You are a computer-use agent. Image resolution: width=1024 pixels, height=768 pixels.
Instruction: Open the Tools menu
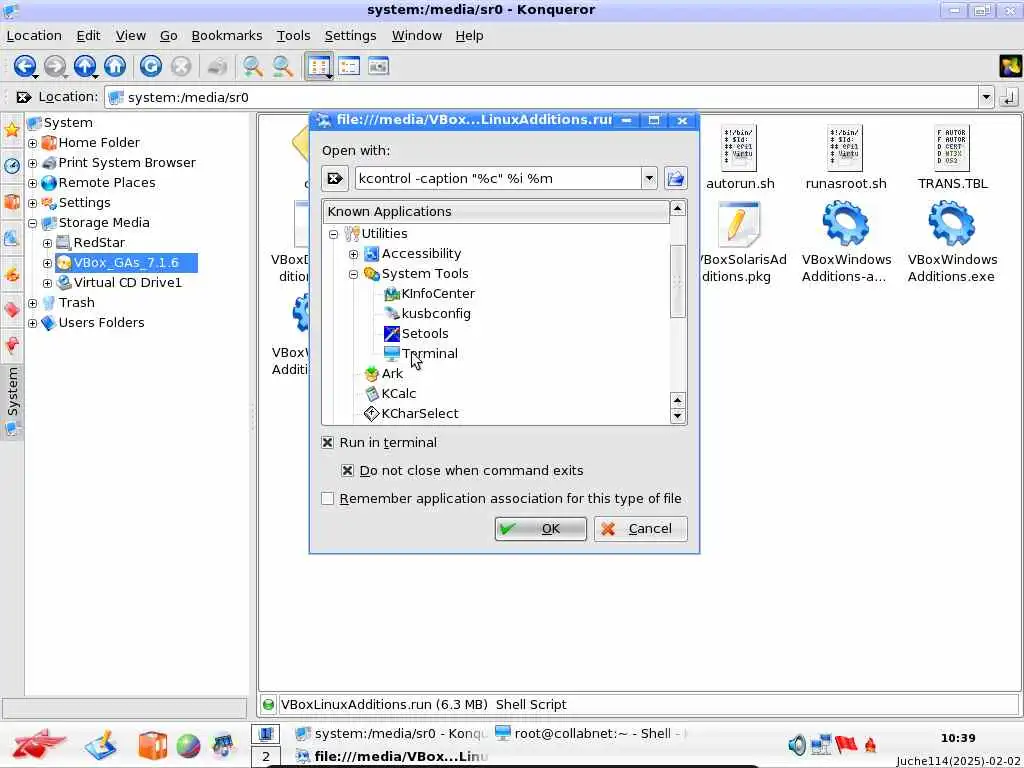pos(293,36)
